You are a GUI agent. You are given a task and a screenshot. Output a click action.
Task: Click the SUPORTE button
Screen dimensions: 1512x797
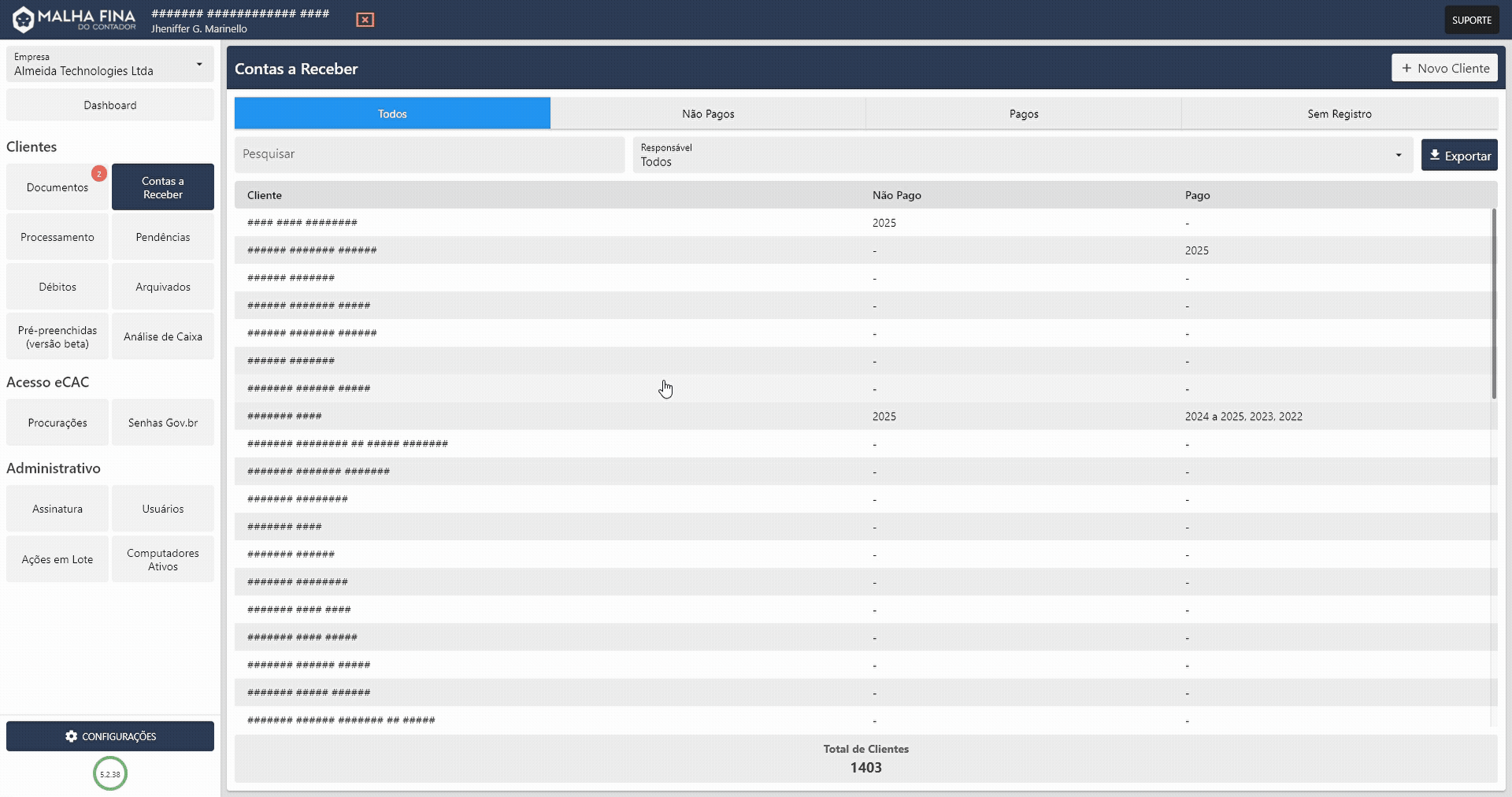coord(1471,19)
